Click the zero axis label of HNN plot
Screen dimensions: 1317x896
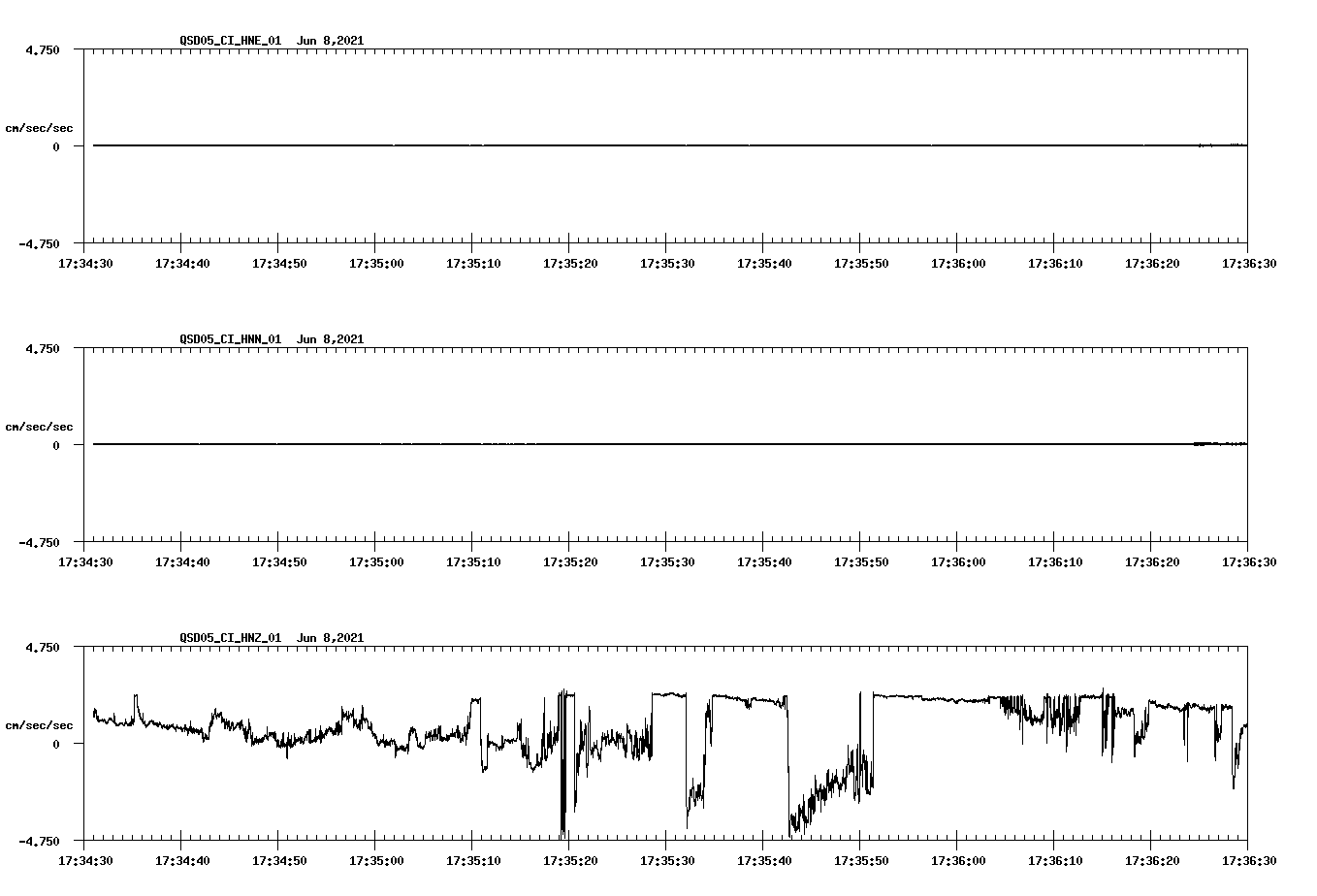[x=56, y=445]
